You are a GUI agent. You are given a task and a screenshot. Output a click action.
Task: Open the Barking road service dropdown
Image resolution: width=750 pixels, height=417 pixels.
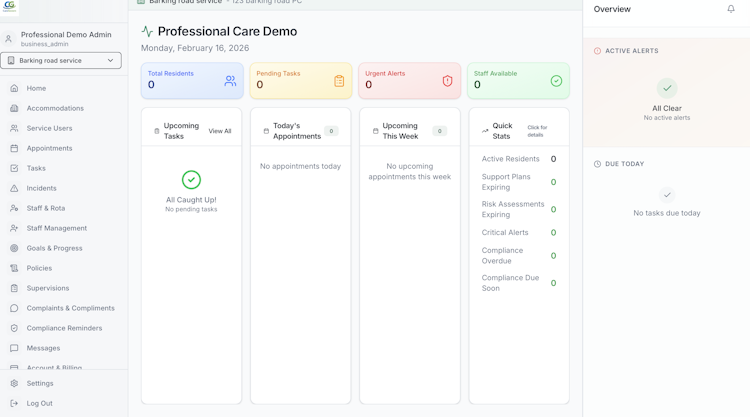(x=60, y=61)
